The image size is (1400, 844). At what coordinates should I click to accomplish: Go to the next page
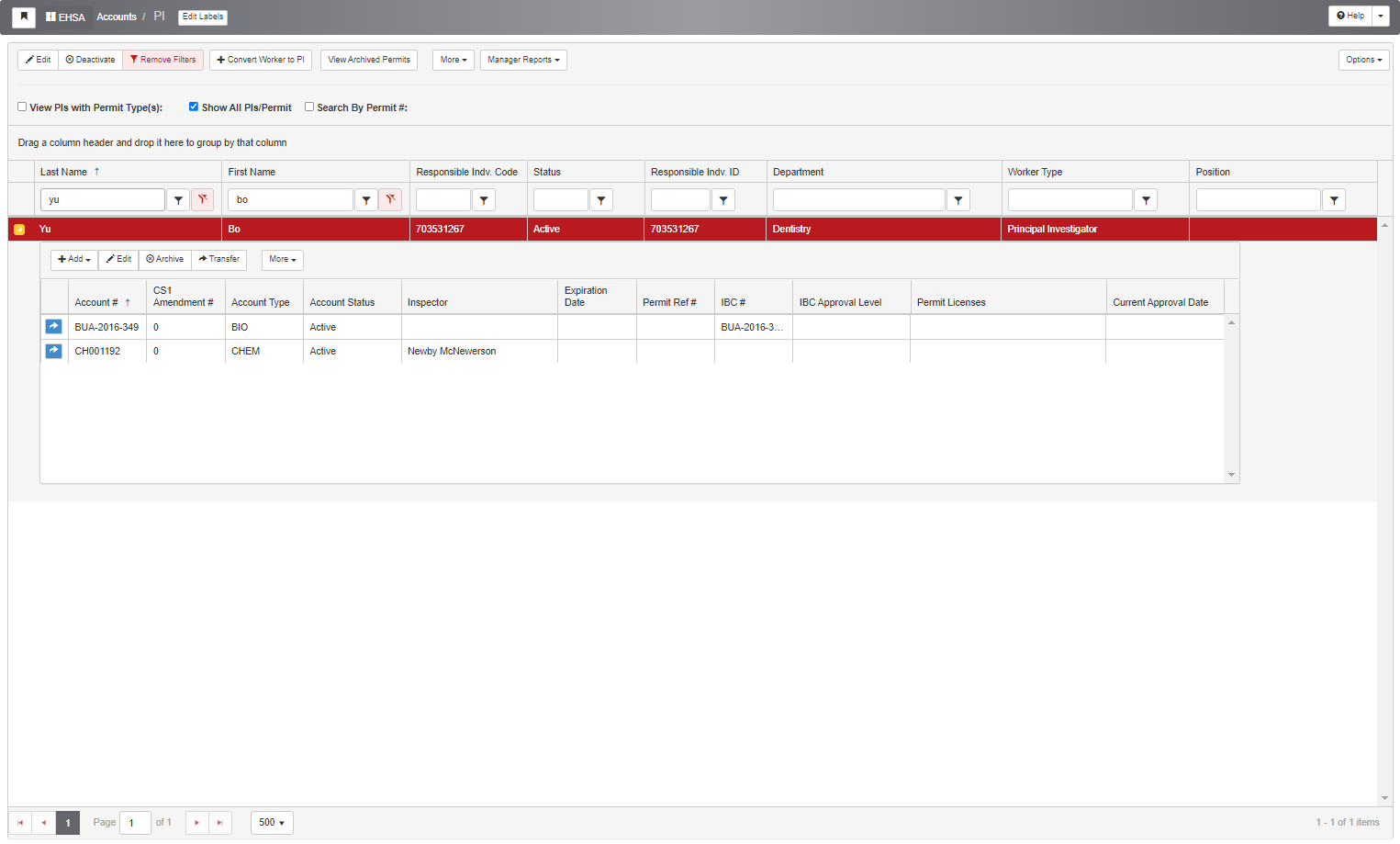pos(197,823)
